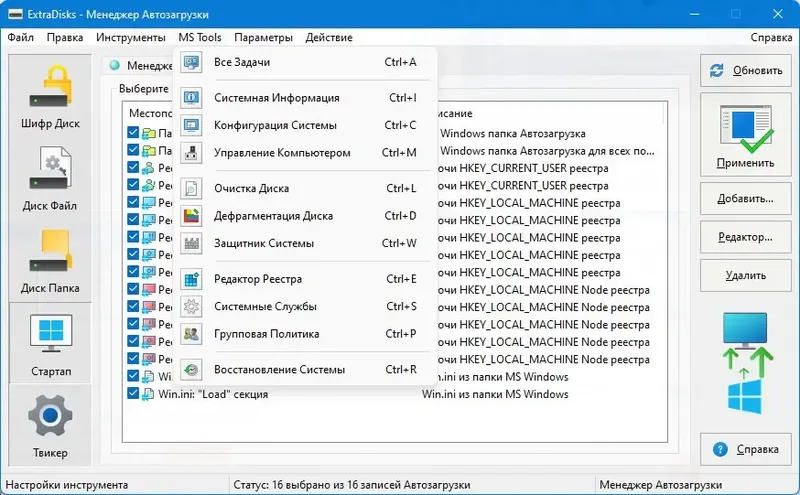Image resolution: width=800 pixels, height=495 pixels.
Task: Uncheck the last Win.ini entry above Load
Action: tap(134, 377)
